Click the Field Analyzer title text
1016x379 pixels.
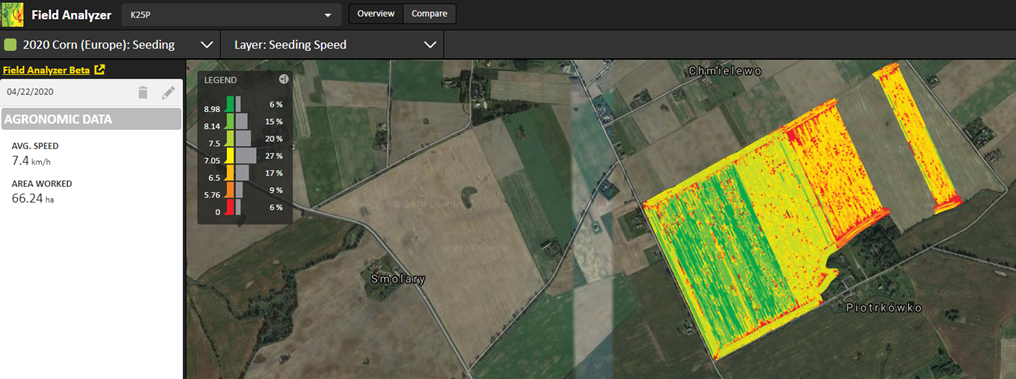tap(71, 14)
